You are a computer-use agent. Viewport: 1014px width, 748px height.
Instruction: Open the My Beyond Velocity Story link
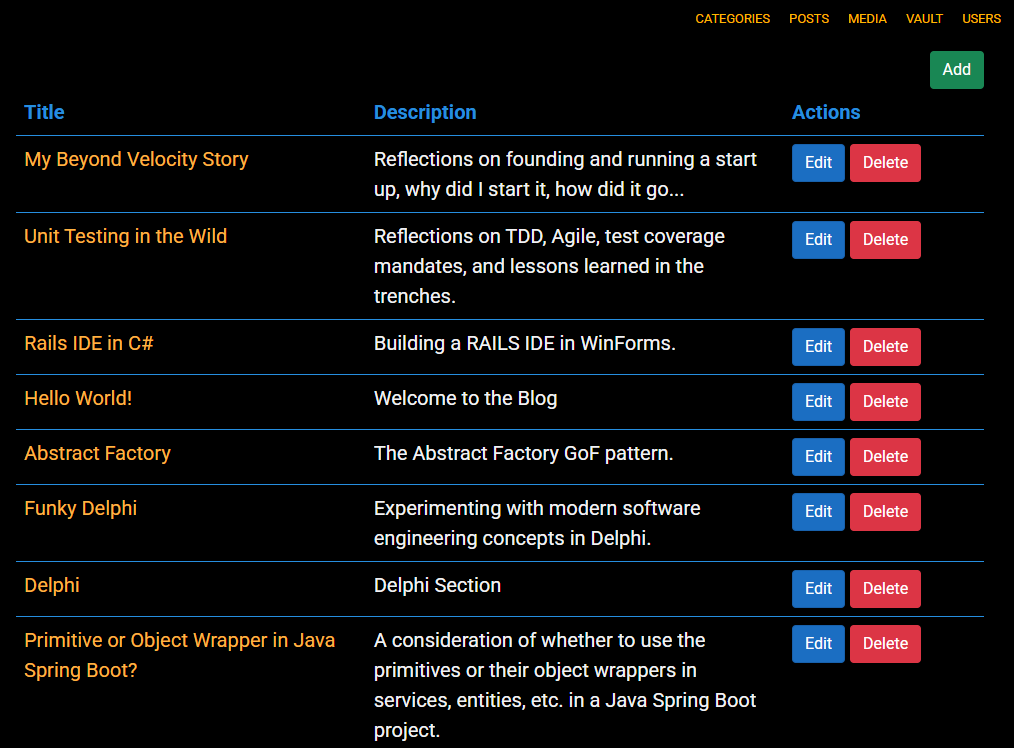pos(136,160)
